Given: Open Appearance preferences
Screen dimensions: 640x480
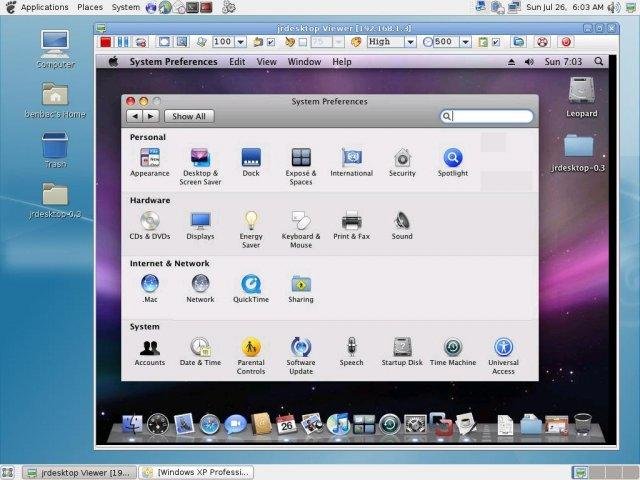Looking at the screenshot, I should click(x=150, y=162).
